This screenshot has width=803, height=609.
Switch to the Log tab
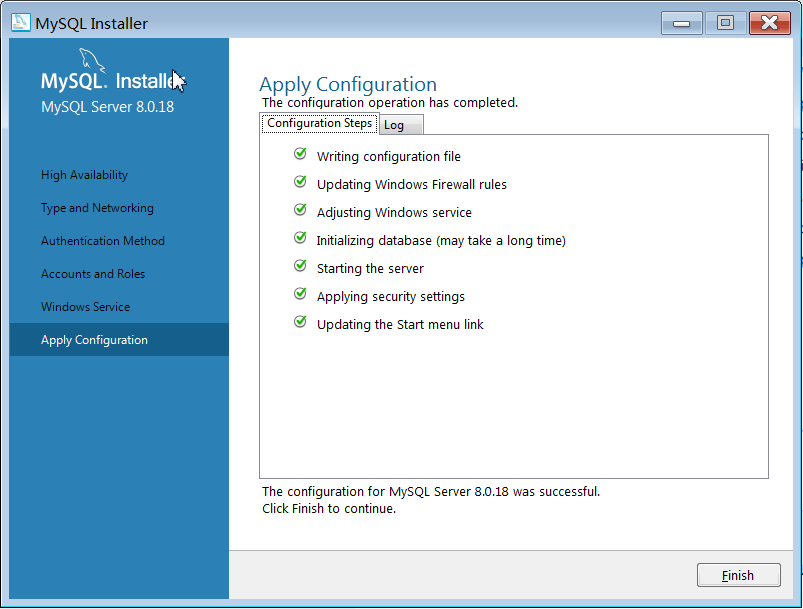402,125
